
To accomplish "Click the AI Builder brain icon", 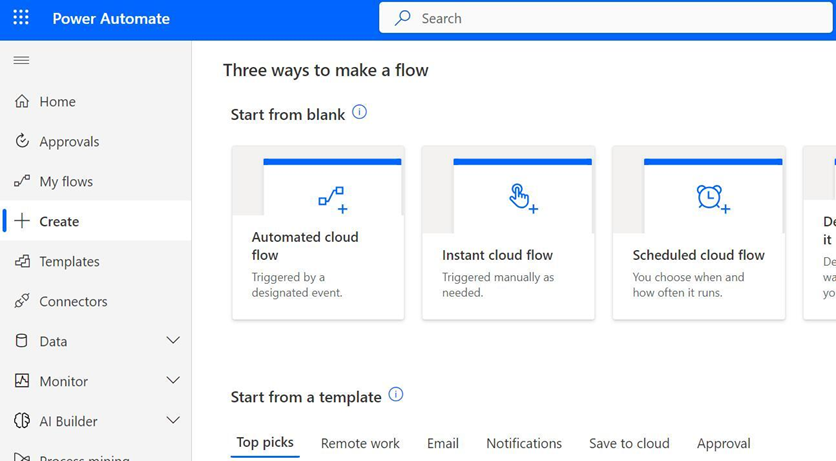I will pos(22,420).
